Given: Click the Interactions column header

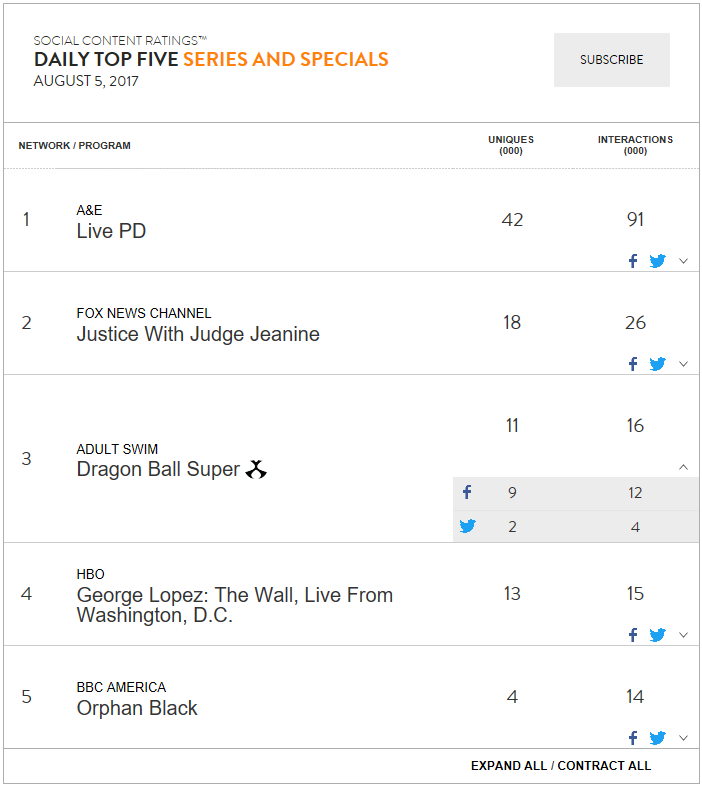Looking at the screenshot, I should pos(635,145).
